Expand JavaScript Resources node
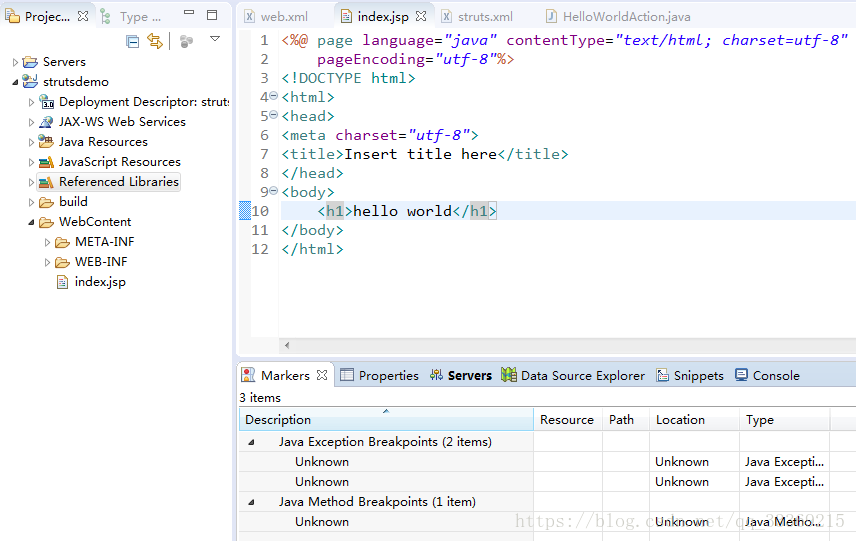Viewport: 856px width, 541px height. click(x=31, y=162)
